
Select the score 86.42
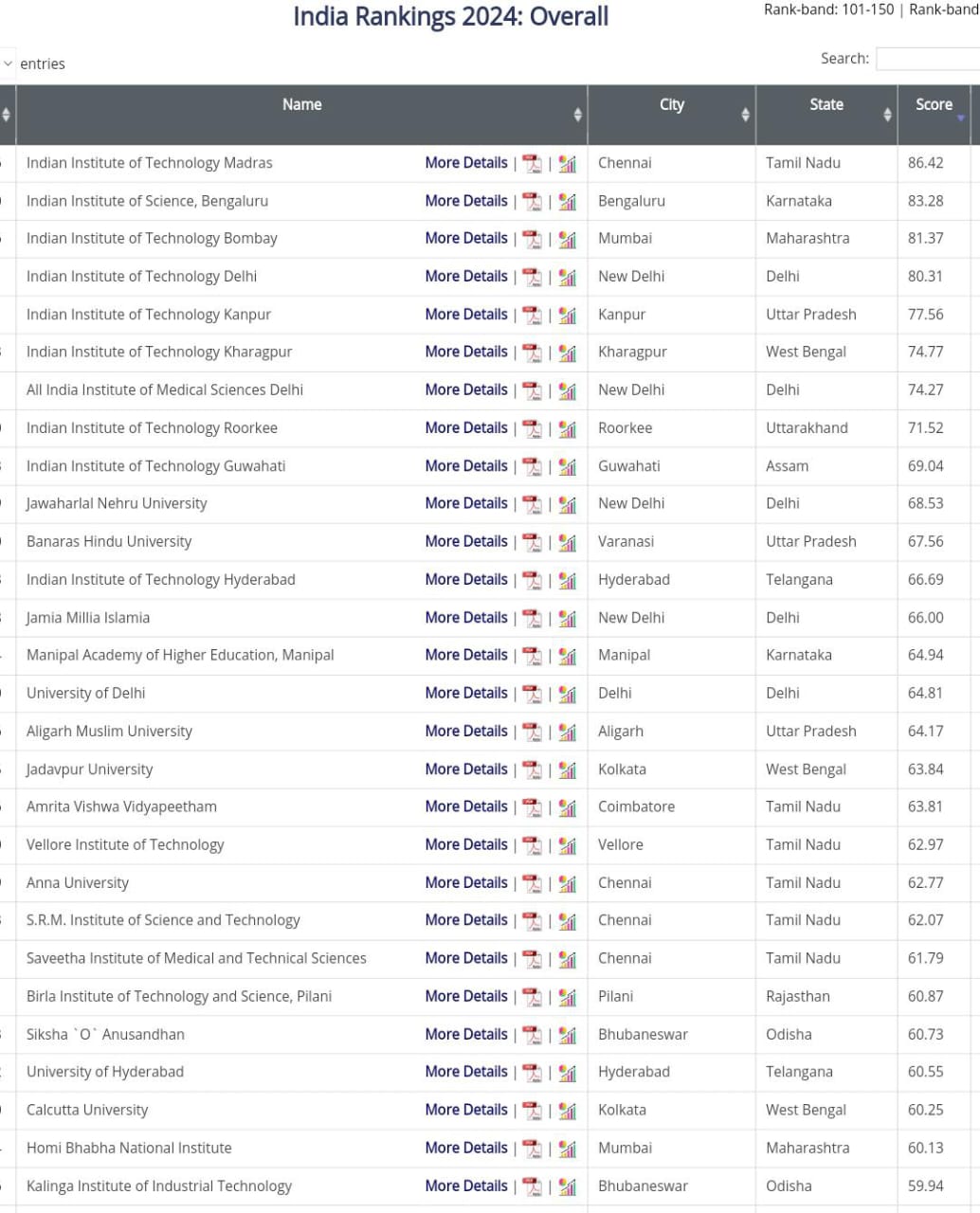tap(925, 163)
